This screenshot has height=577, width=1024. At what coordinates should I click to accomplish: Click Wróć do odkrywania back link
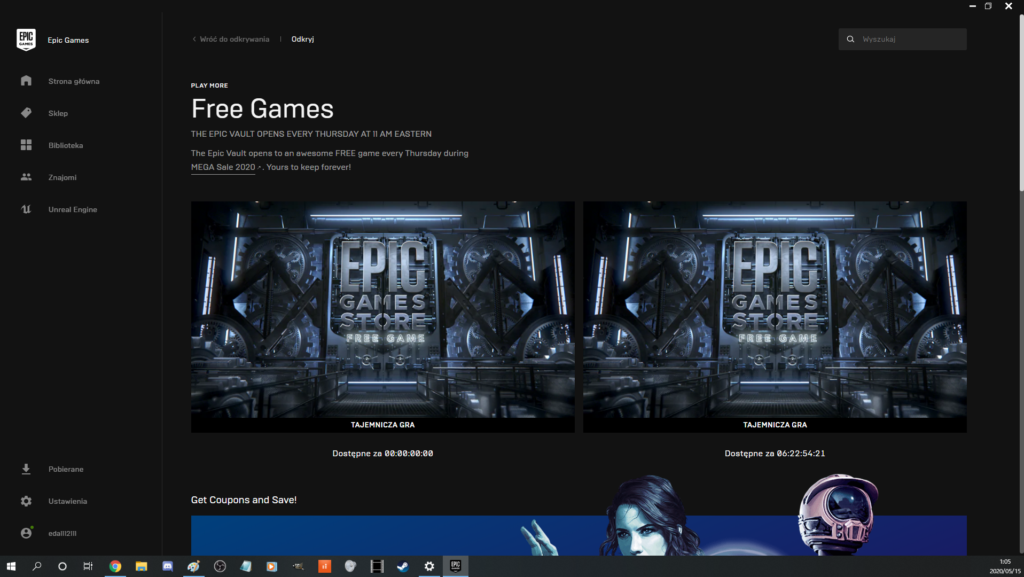[231, 39]
